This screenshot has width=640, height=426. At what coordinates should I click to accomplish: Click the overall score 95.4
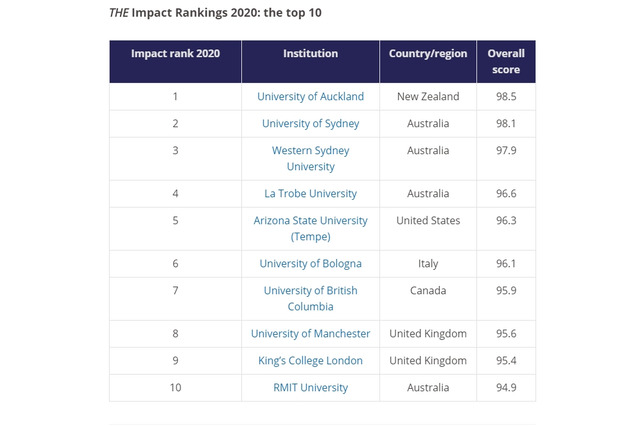tap(506, 361)
